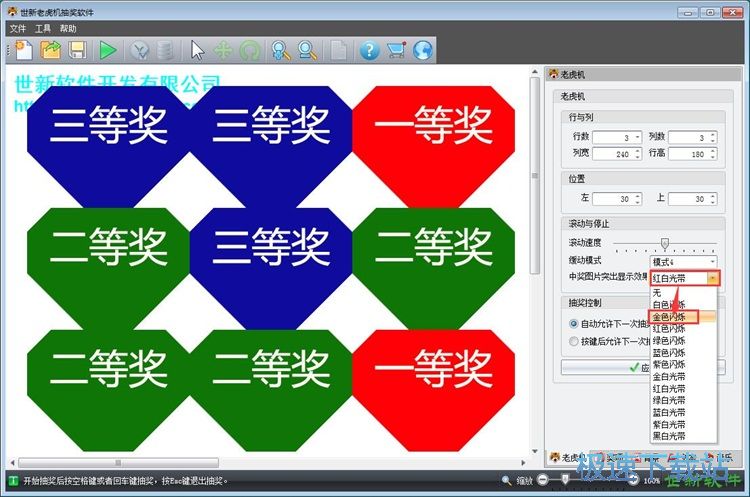
Task: Click the canvas horizontal scrollbar thumb
Action: [118, 463]
